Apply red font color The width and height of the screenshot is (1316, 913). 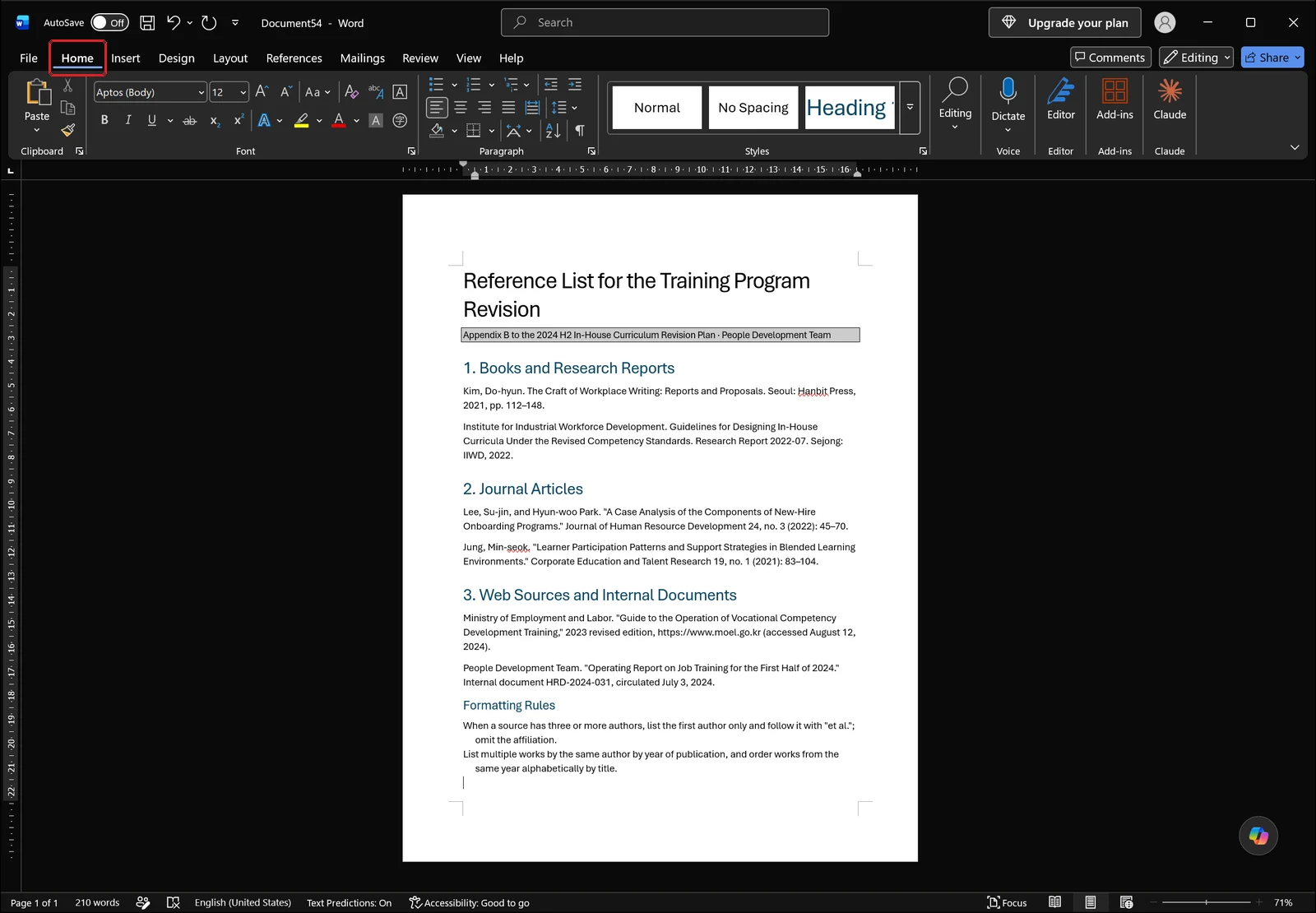[339, 121]
